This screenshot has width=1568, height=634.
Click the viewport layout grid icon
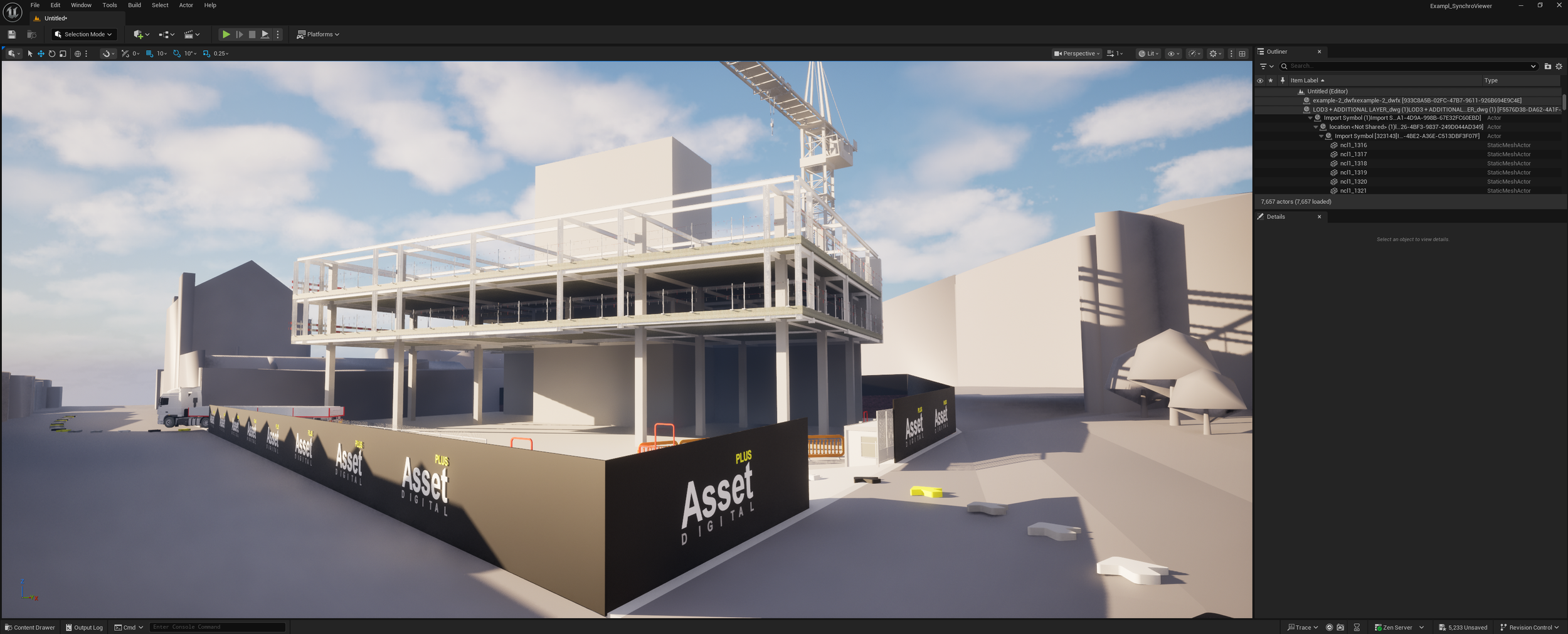click(1242, 54)
